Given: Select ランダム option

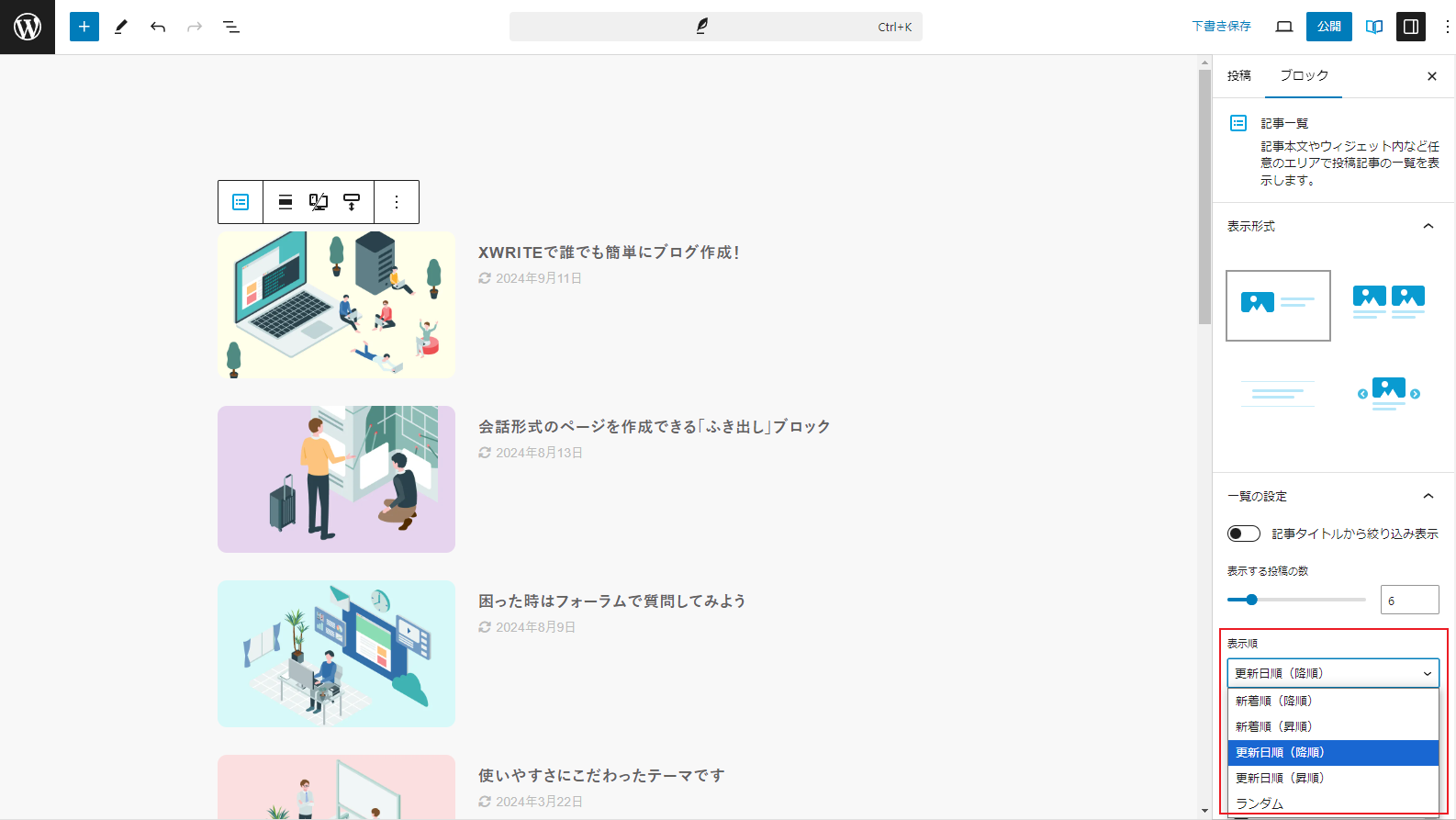Looking at the screenshot, I should click(1333, 803).
